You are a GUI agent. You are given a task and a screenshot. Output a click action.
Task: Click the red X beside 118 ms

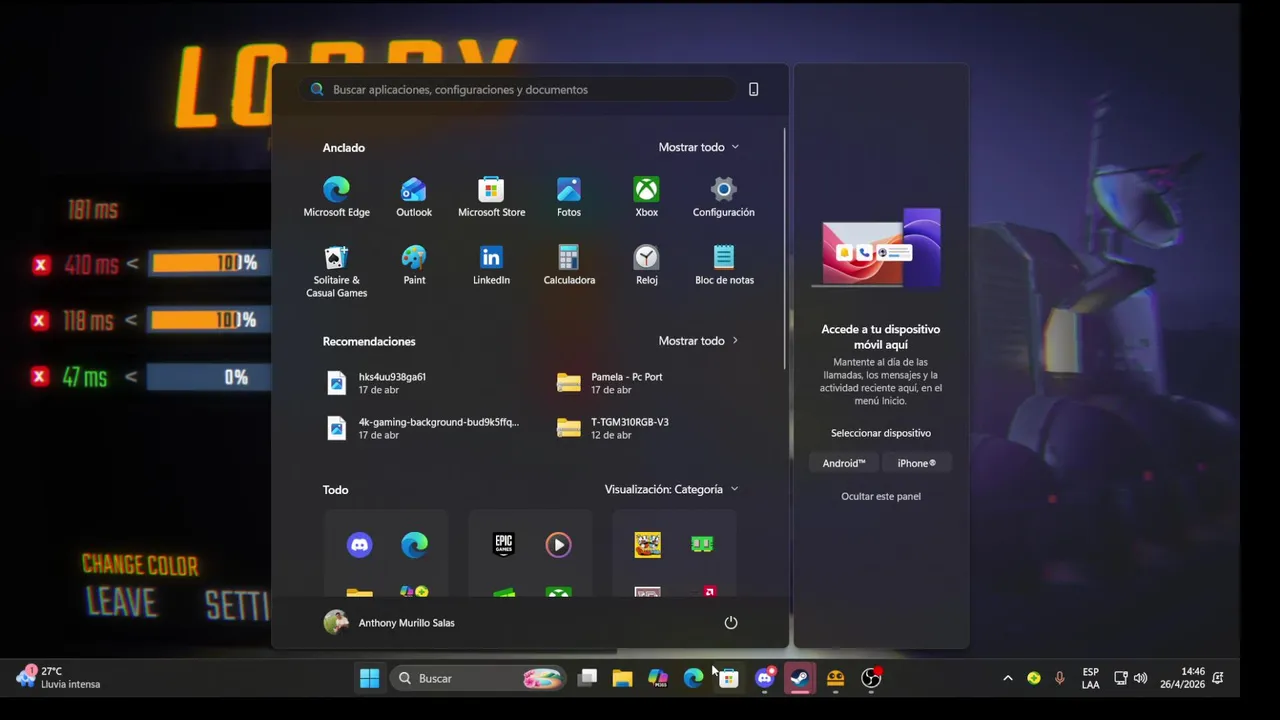tap(39, 321)
